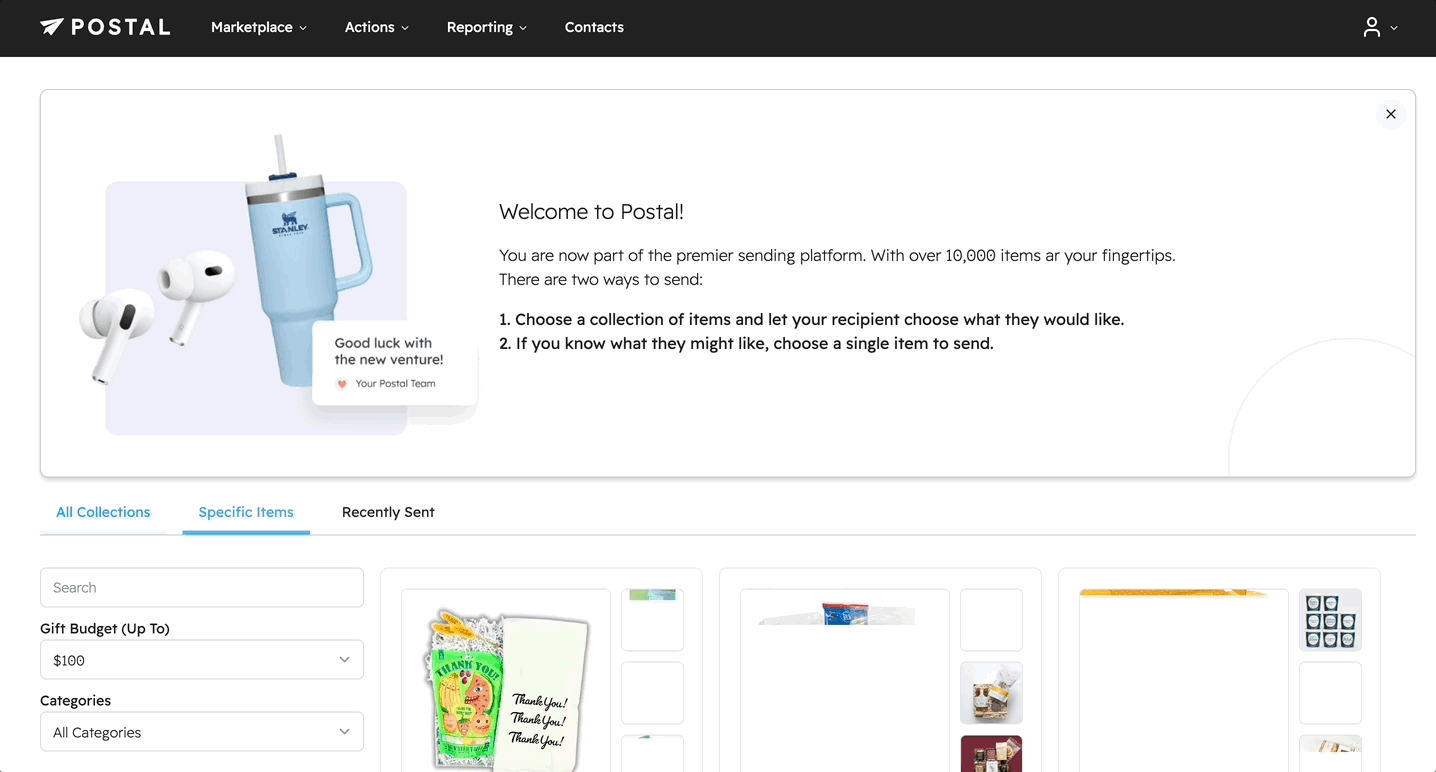
Task: Open the user account profile icon
Action: 1372,27
